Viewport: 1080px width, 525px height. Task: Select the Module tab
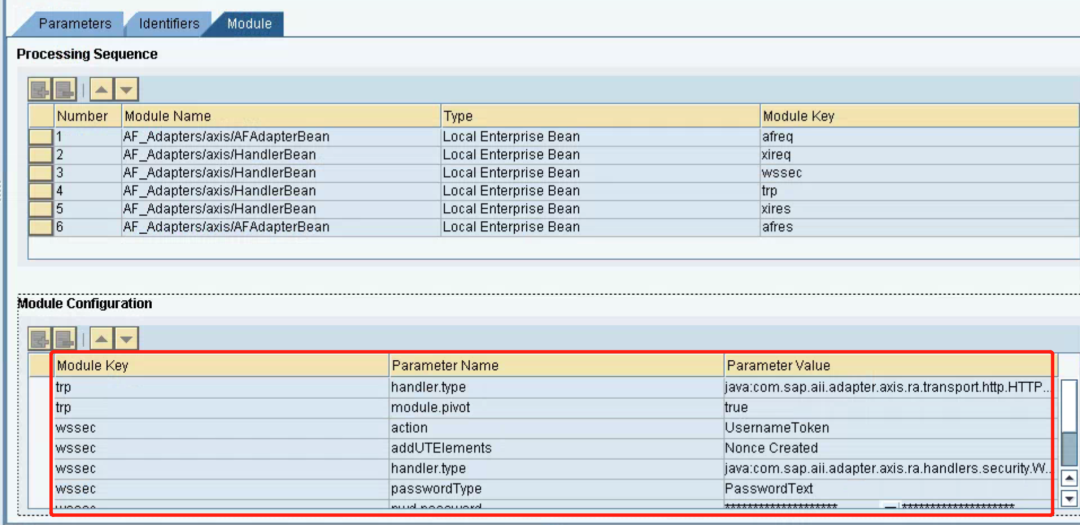[249, 23]
